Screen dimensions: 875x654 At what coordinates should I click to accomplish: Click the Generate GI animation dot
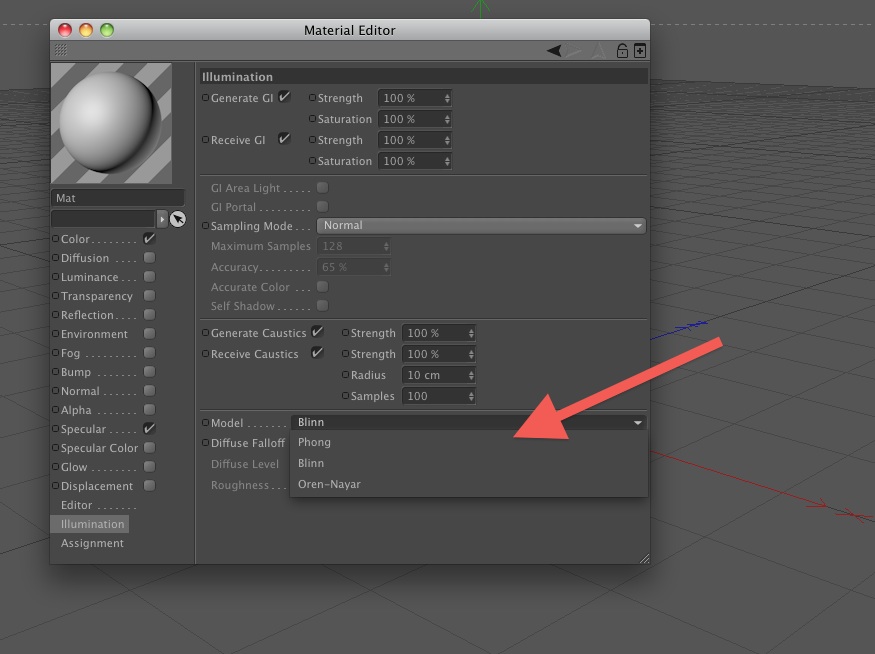point(205,98)
